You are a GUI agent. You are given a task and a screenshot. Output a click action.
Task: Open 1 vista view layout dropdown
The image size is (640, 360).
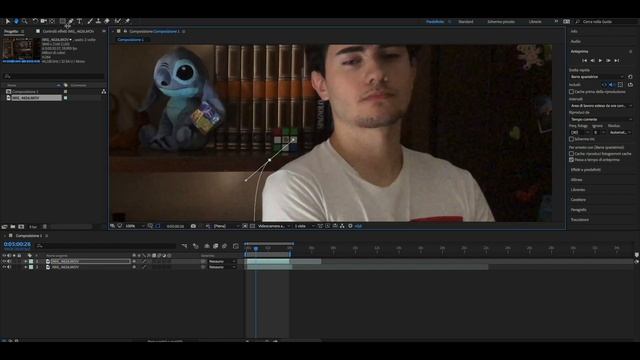[x=304, y=226]
